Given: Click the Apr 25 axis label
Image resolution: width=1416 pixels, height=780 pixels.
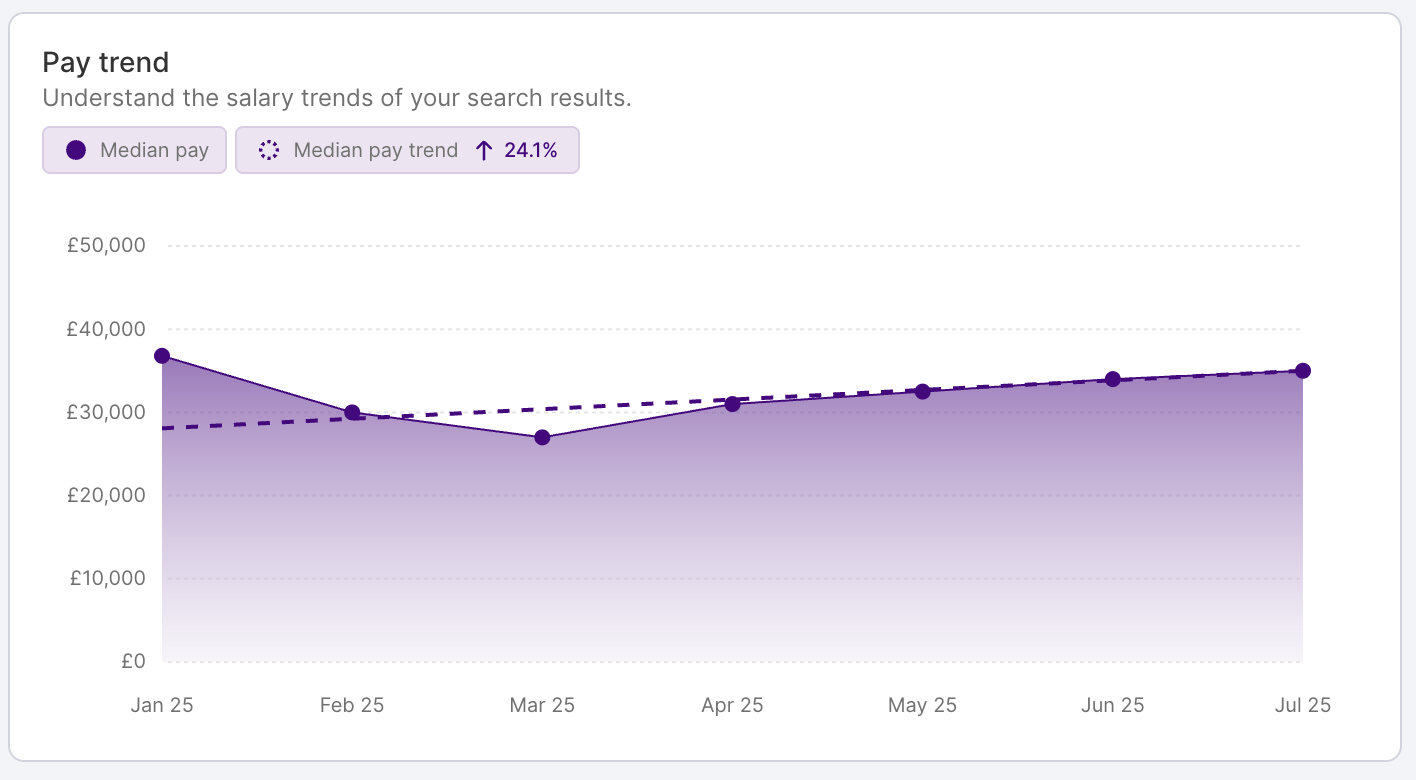Looking at the screenshot, I should [732, 705].
